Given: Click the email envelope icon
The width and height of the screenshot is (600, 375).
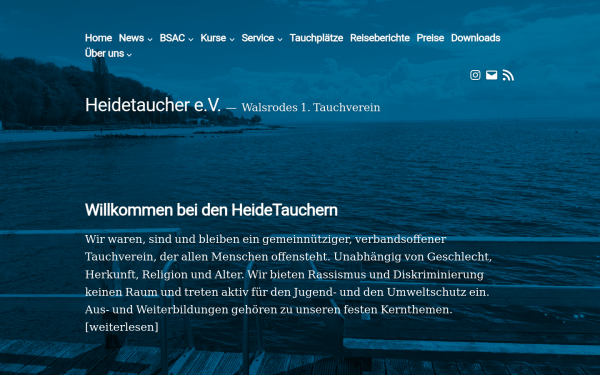Looking at the screenshot, I should point(491,75).
